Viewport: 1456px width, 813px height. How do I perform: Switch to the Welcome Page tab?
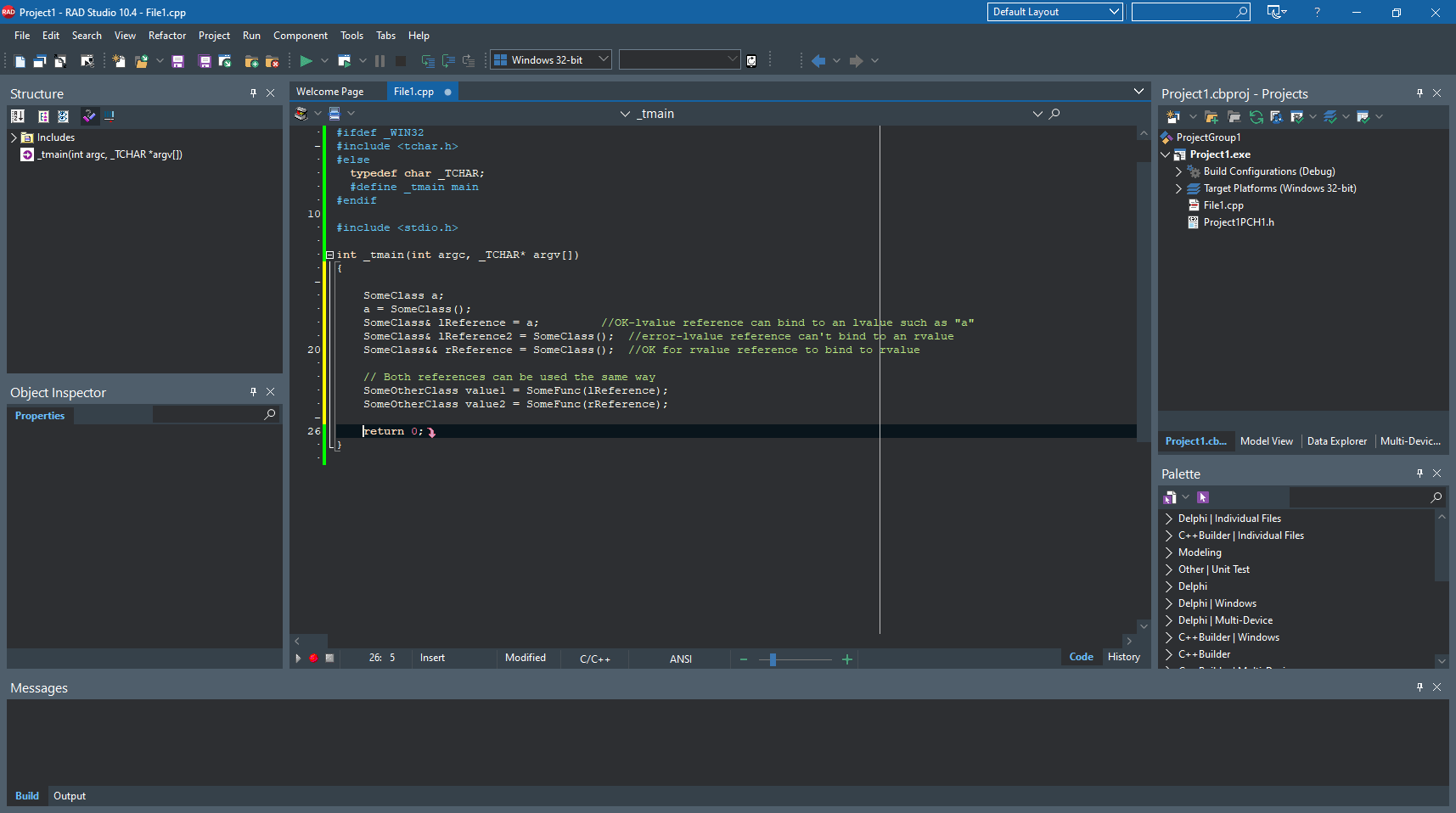tap(330, 91)
